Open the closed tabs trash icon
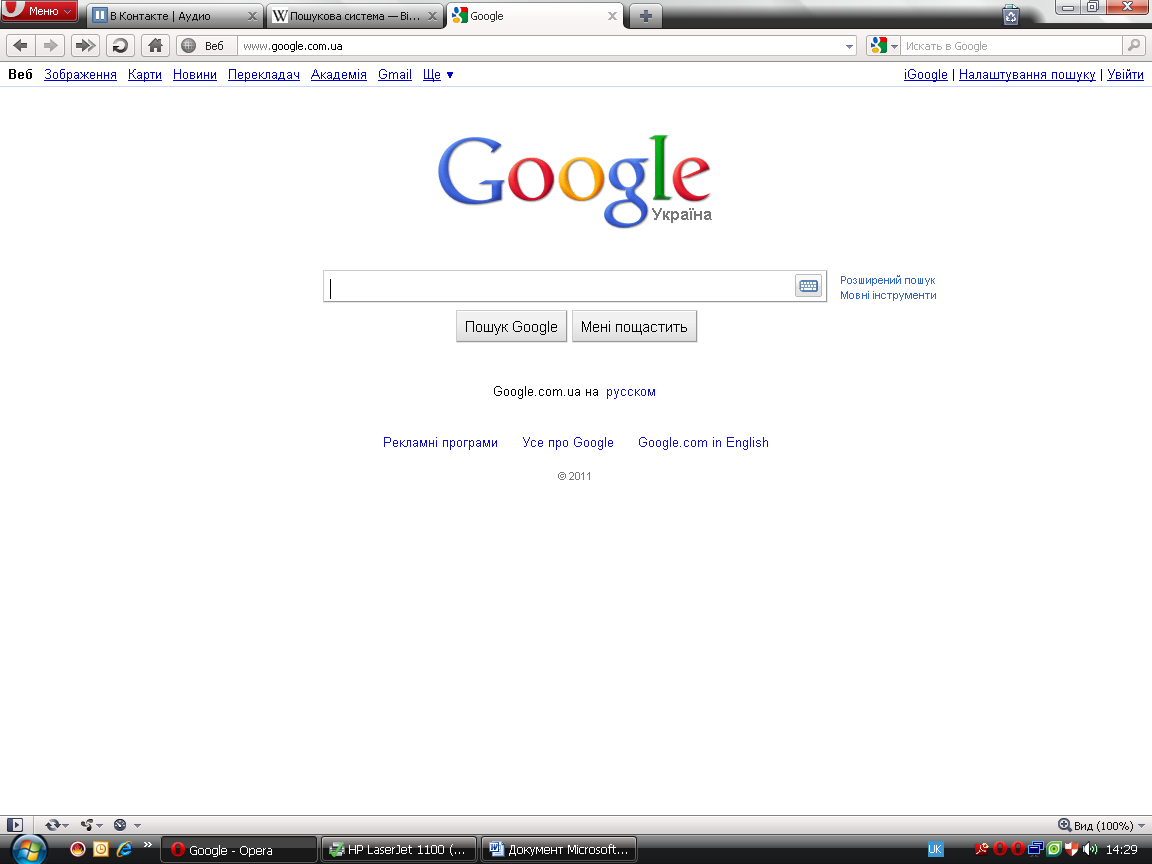This screenshot has width=1152, height=864. pyautogui.click(x=1011, y=15)
